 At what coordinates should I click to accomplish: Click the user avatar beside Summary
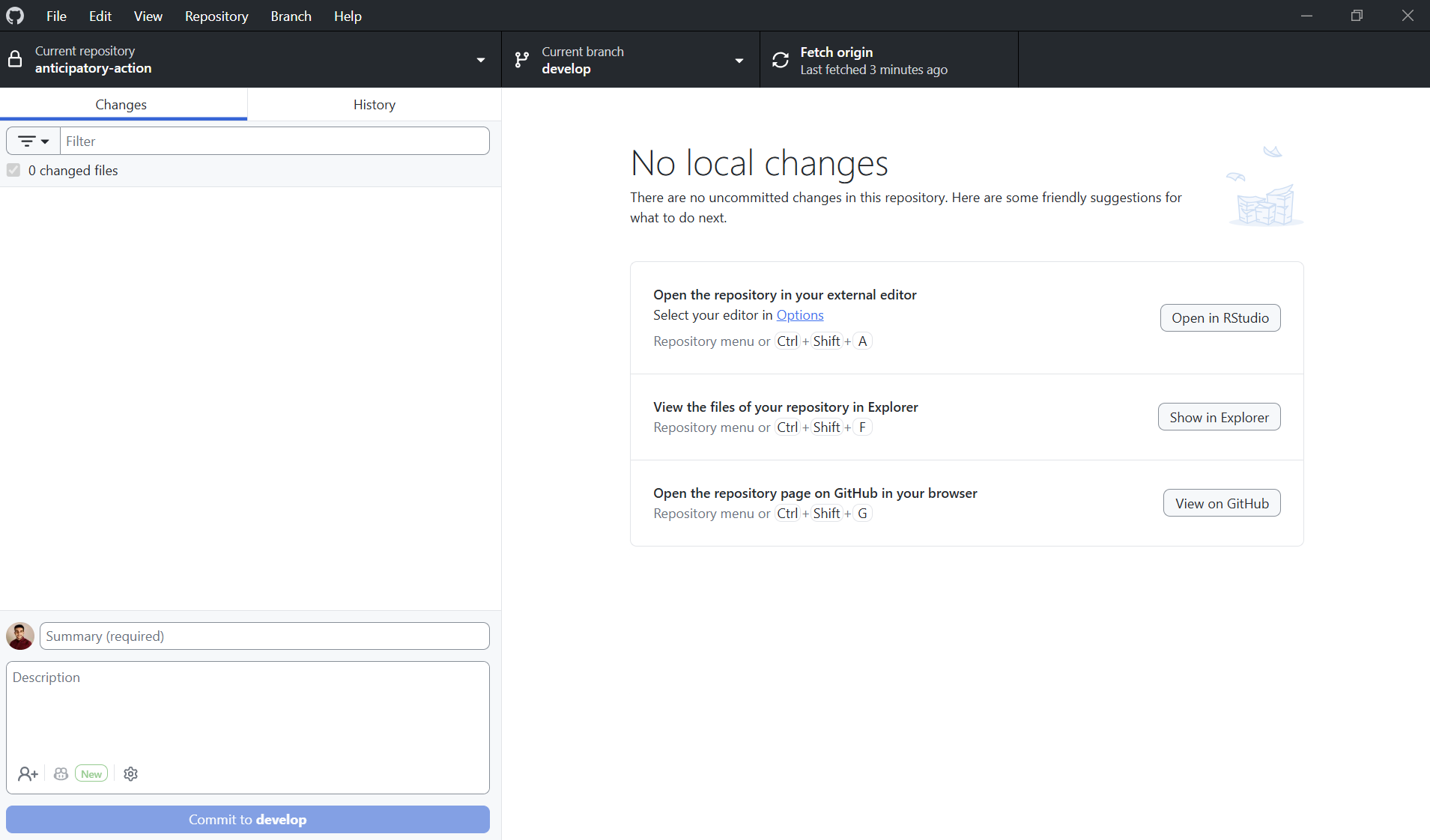[20, 636]
